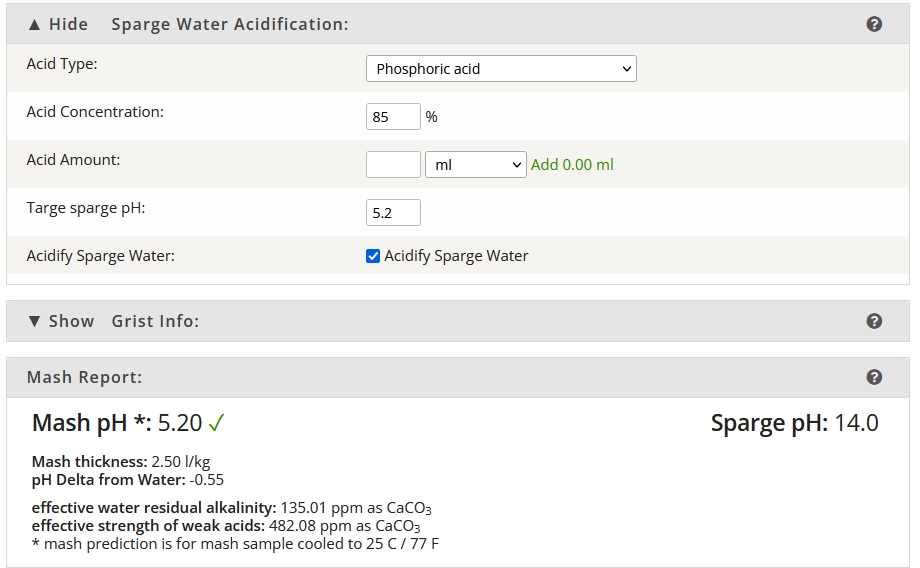920x568 pixels.
Task: Open the acid amount unit dropdown
Action: pos(475,165)
